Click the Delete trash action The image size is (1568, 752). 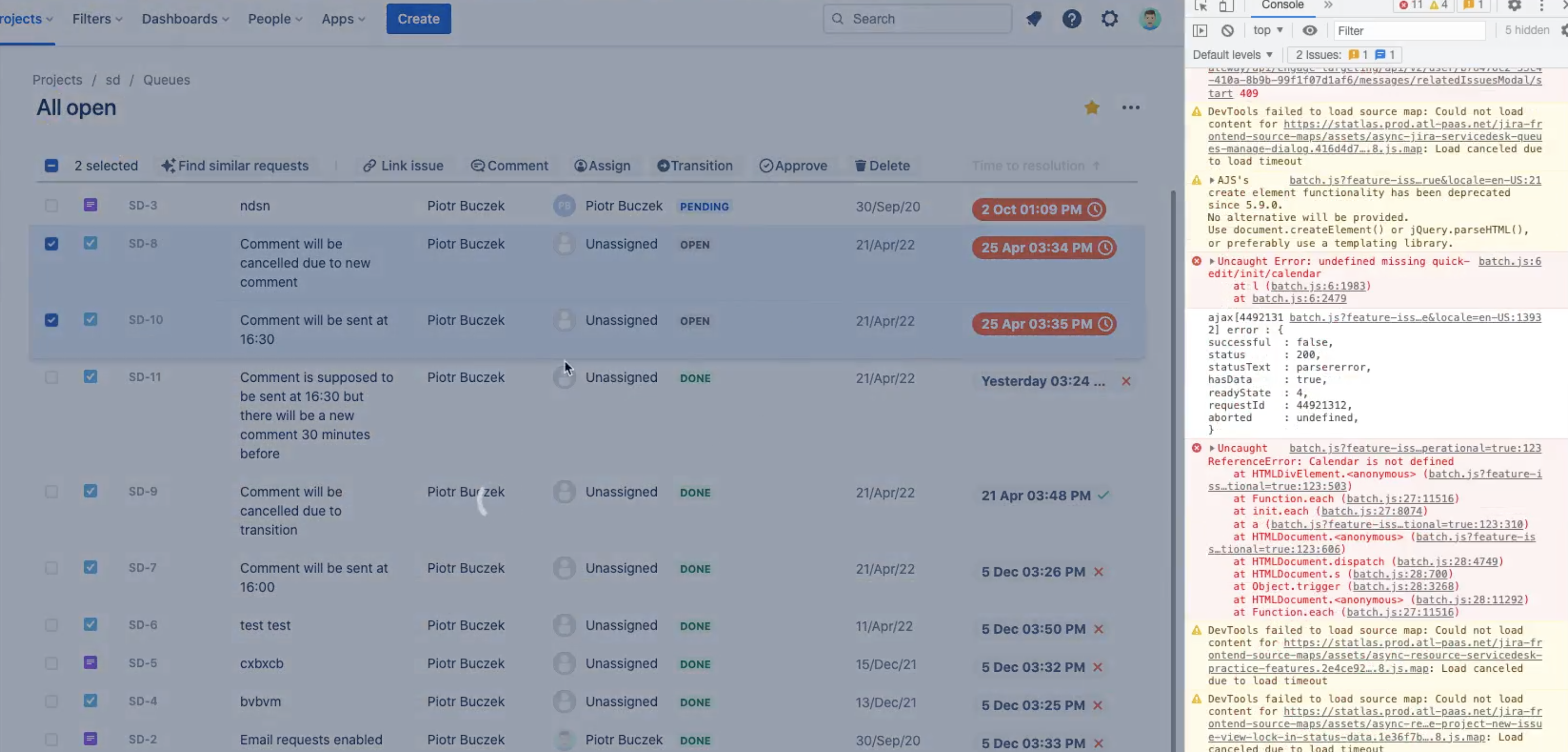[882, 166]
